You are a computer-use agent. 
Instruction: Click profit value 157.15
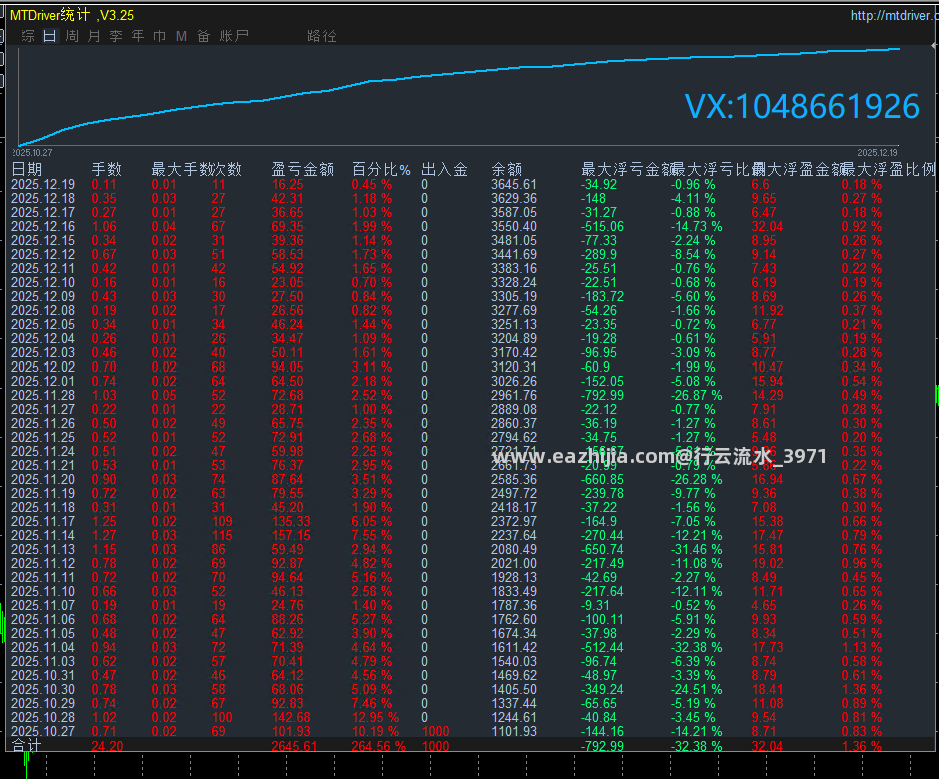[291, 535]
